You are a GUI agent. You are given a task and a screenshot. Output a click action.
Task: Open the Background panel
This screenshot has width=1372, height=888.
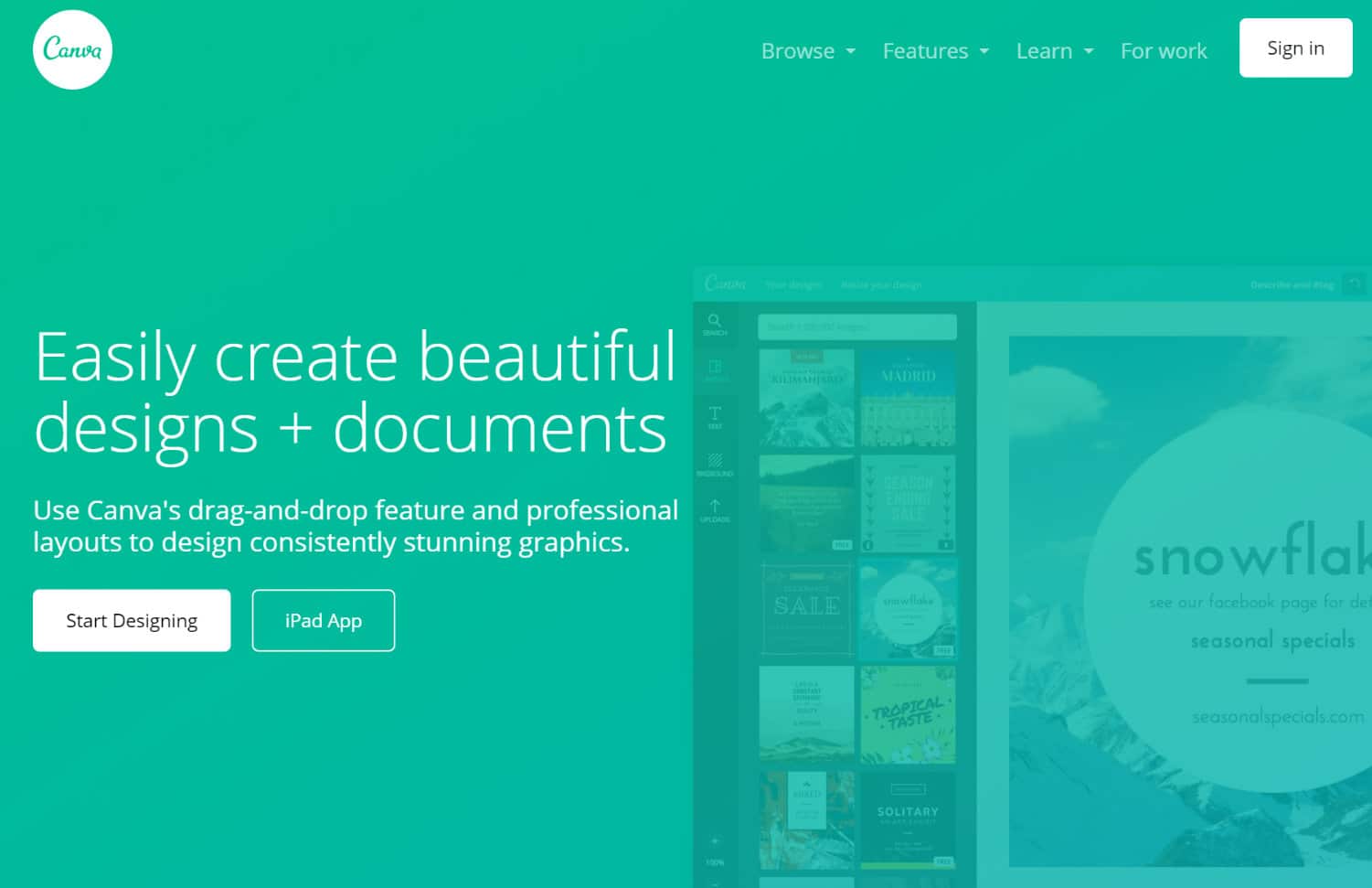click(715, 466)
